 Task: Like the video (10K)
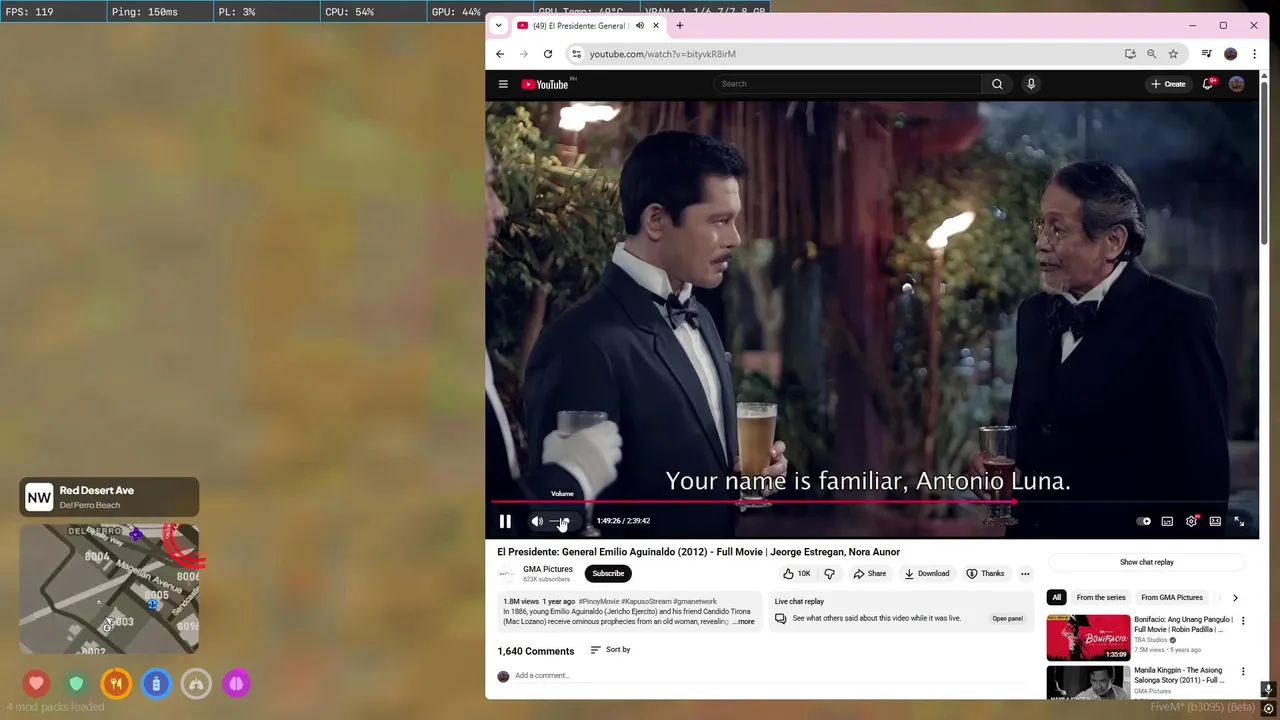[x=798, y=573]
